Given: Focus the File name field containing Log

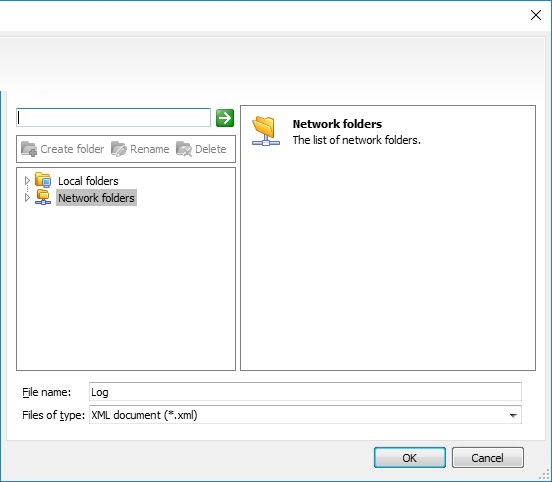Looking at the screenshot, I should 305,392.
